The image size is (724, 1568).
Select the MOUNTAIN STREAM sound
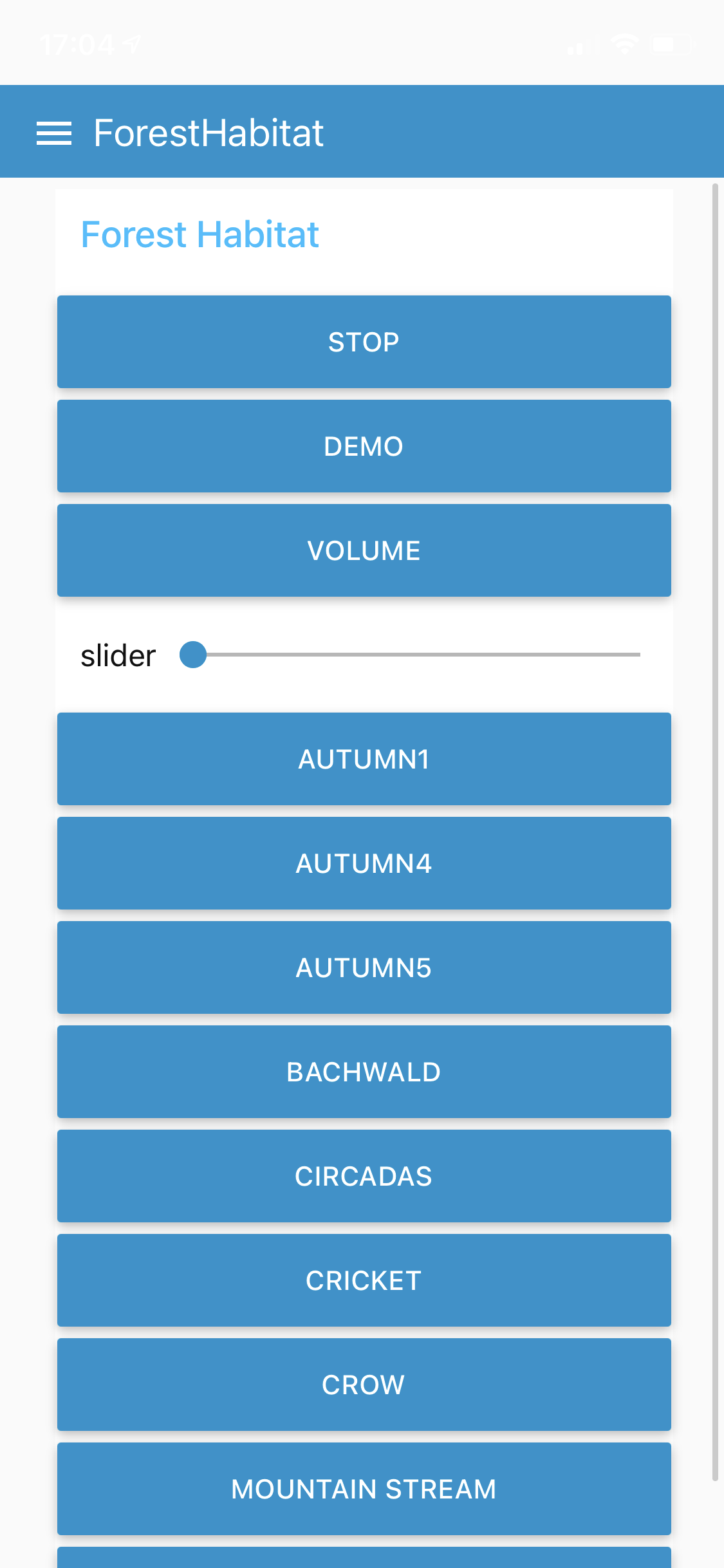pos(364,1489)
